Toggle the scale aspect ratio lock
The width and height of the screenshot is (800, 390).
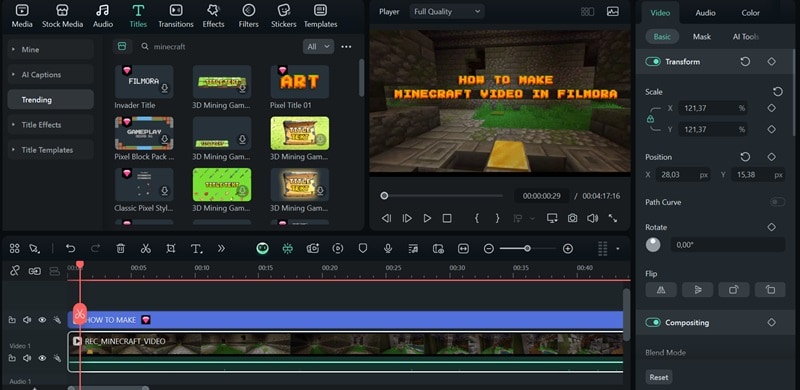click(650, 119)
